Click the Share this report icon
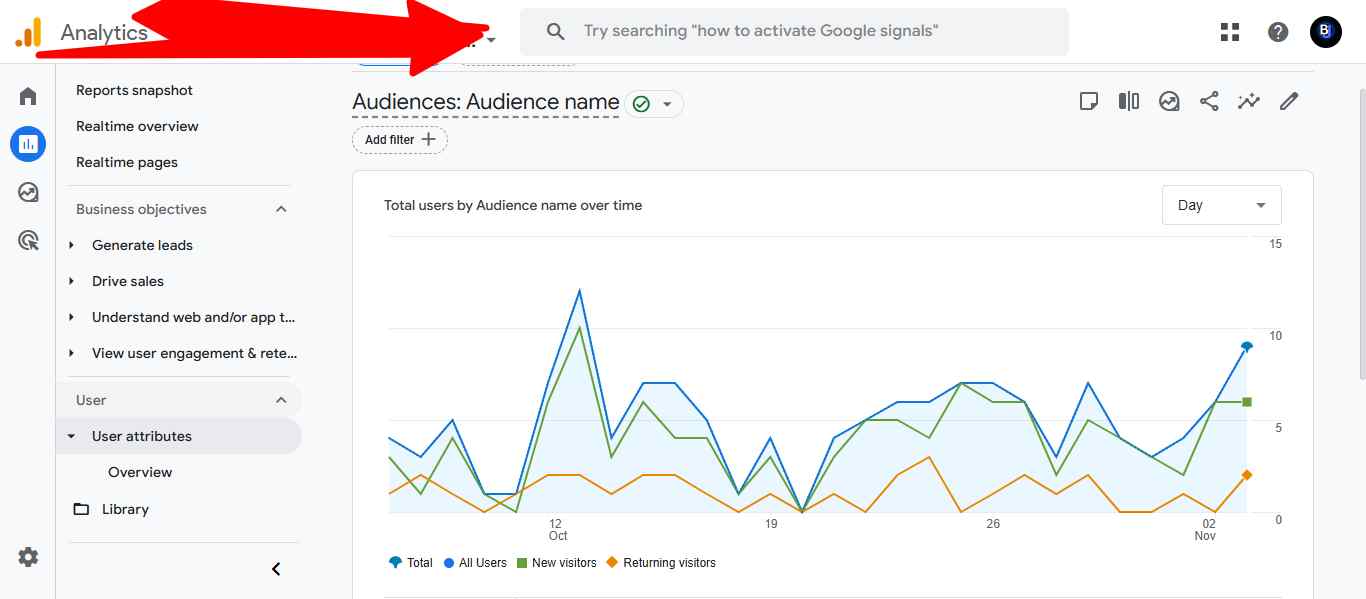 (1209, 101)
